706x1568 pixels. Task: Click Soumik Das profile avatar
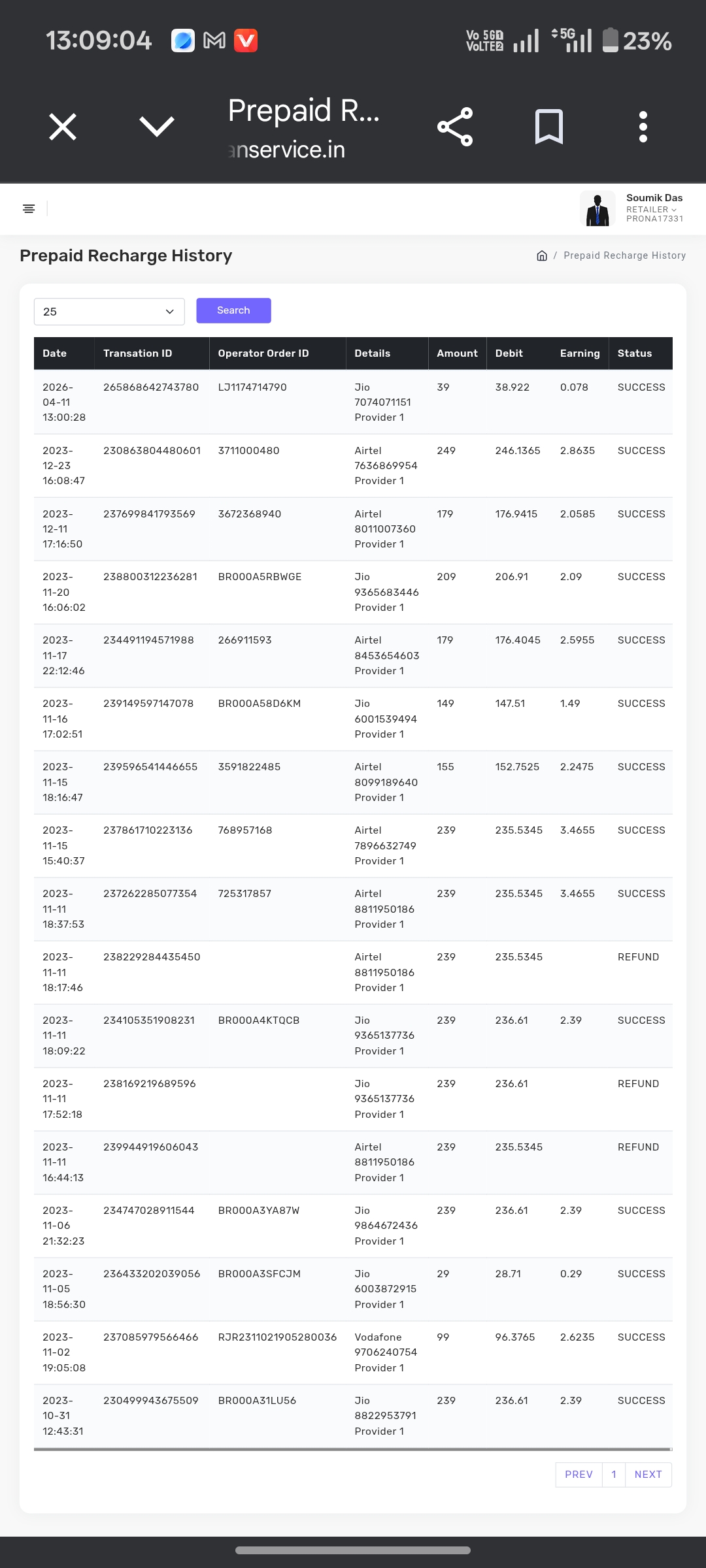click(x=597, y=208)
